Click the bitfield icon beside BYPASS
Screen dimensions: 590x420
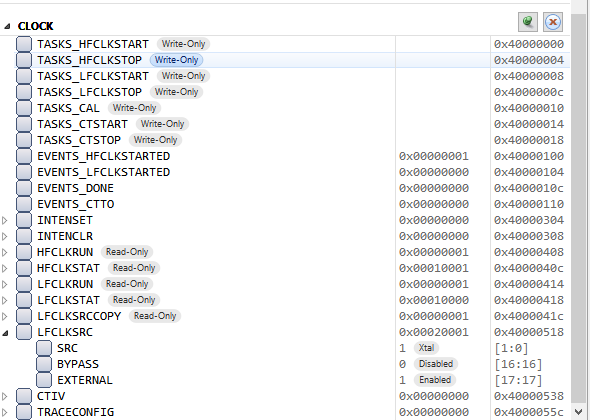pos(44,364)
